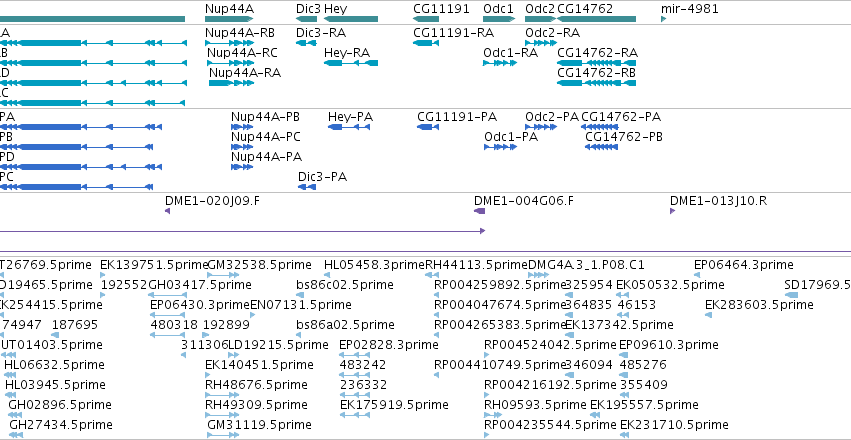
Task: Click the Hey gene bar glyph
Action: click(351, 19)
